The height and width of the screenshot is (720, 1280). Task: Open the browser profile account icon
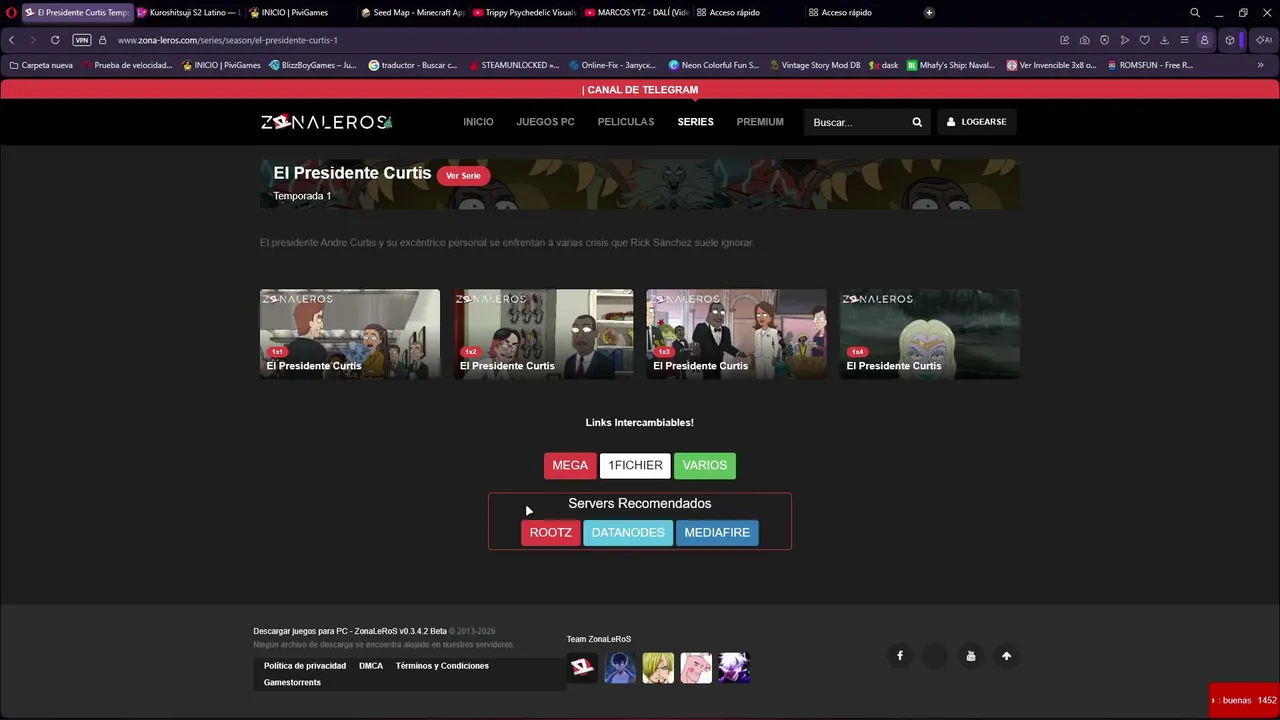[x=1204, y=40]
